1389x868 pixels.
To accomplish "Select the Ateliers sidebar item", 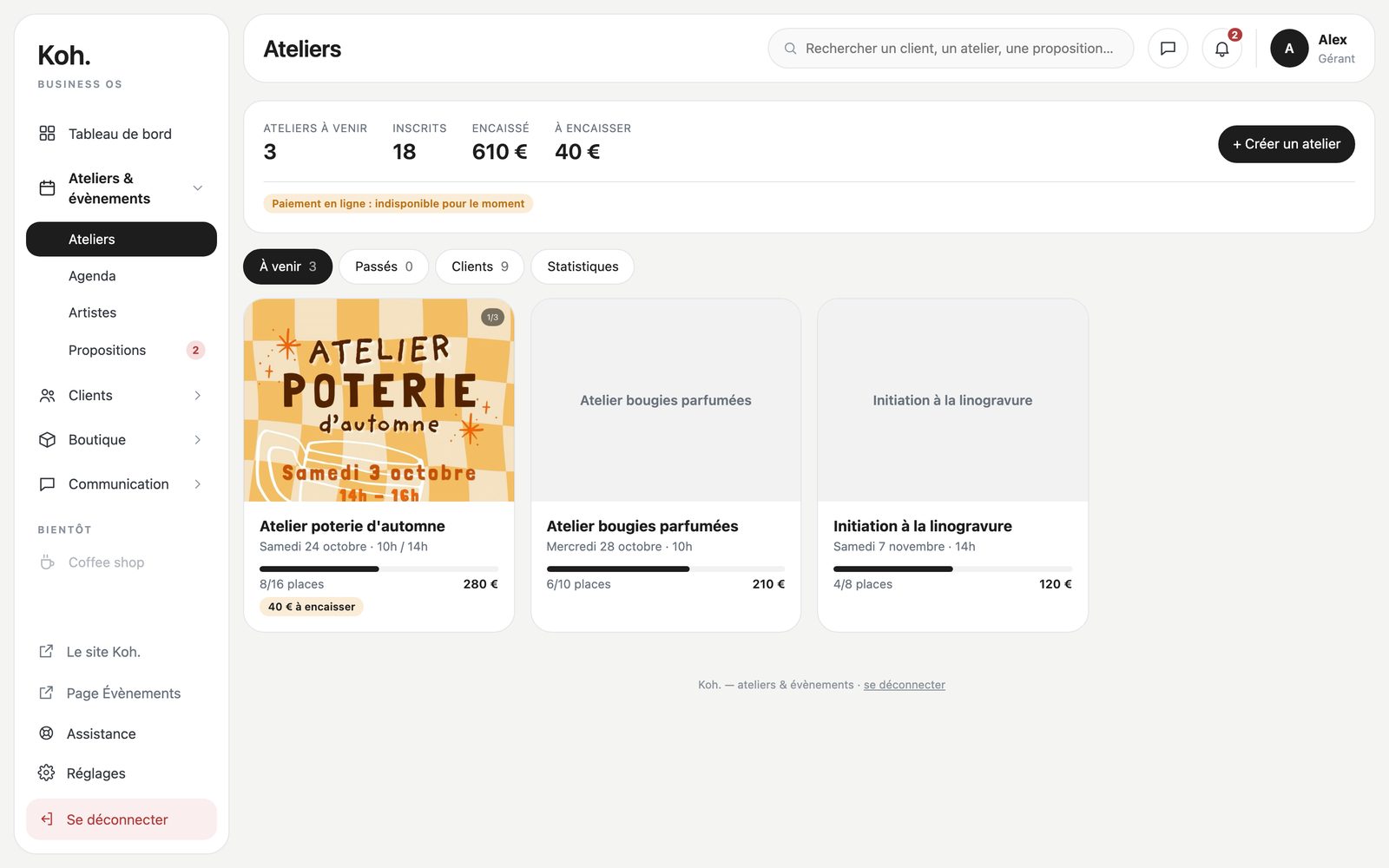I will pos(122,240).
